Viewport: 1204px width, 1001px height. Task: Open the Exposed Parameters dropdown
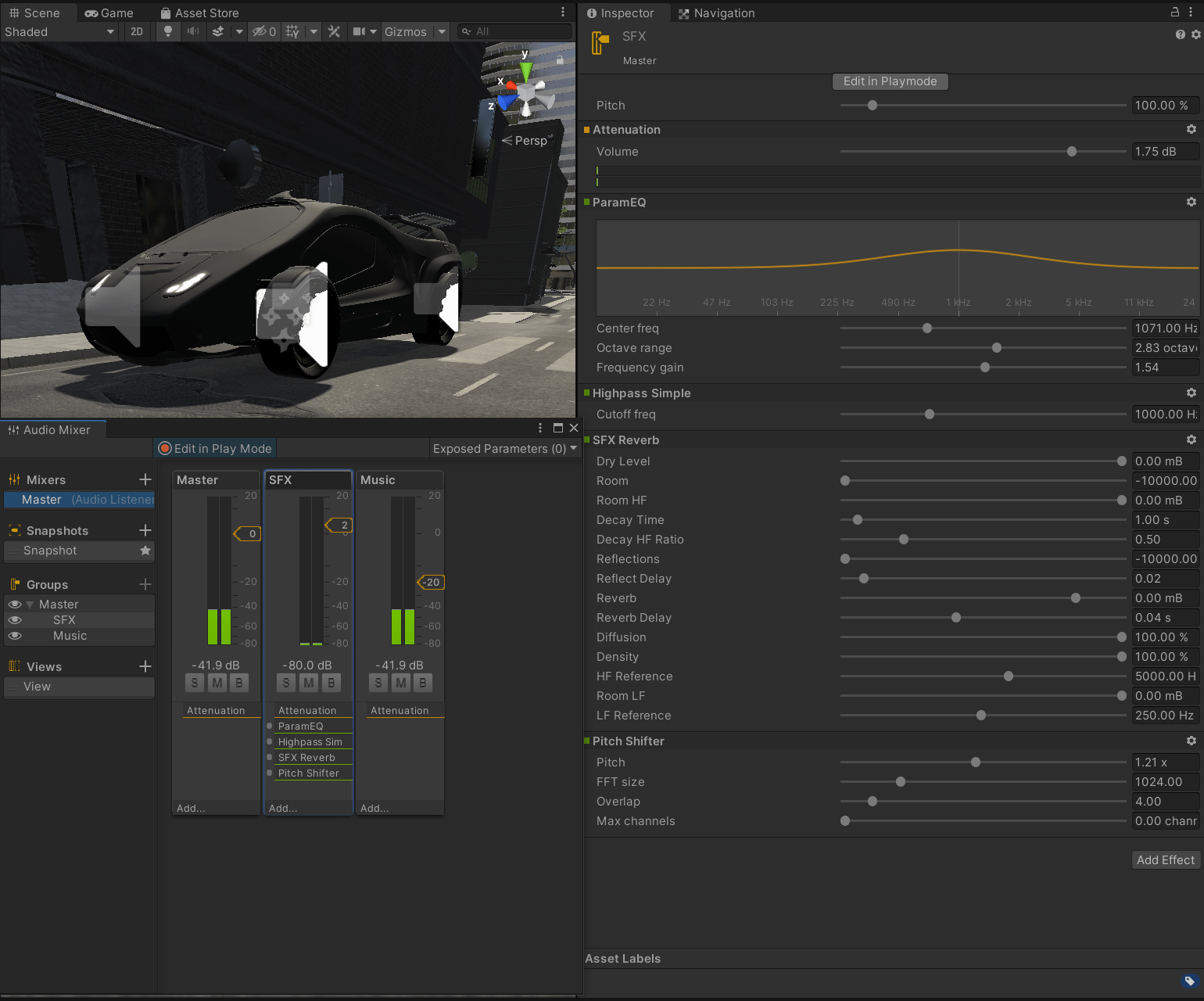pos(504,448)
